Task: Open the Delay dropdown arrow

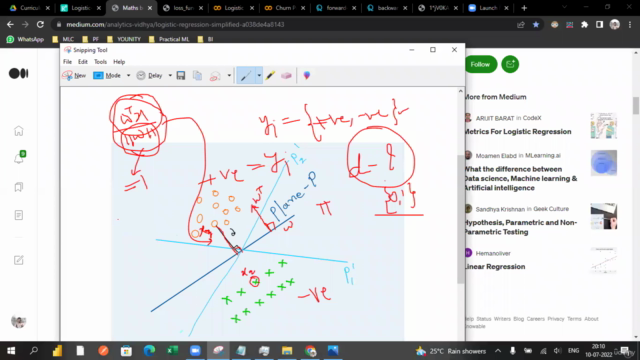Action: (170, 76)
